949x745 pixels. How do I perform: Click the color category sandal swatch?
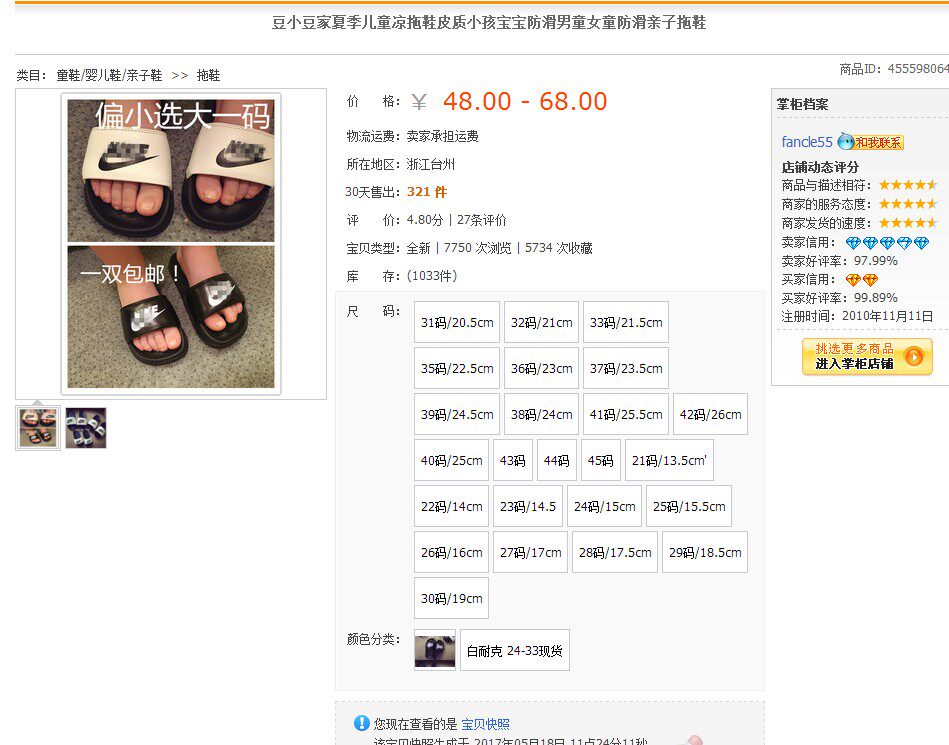[435, 650]
